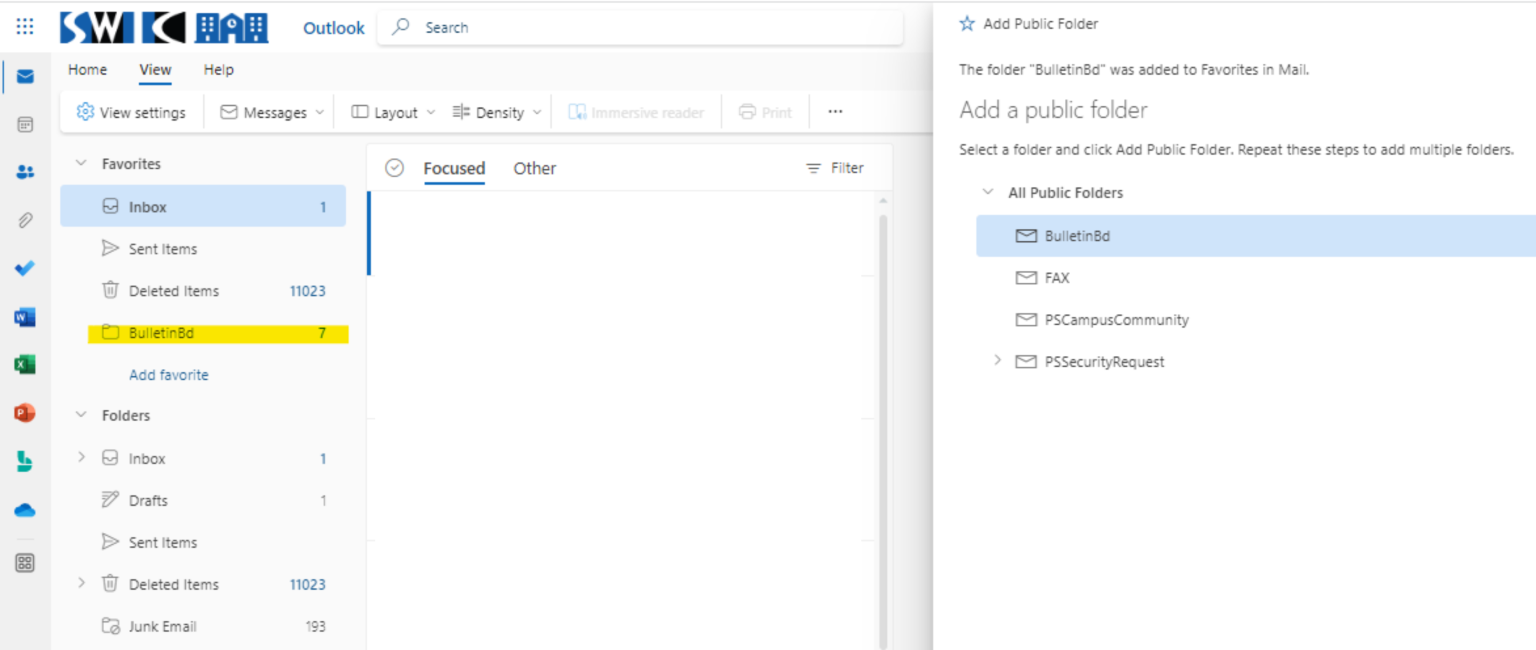
Task: Open the Calendar icon in the sidebar
Action: [x=25, y=123]
